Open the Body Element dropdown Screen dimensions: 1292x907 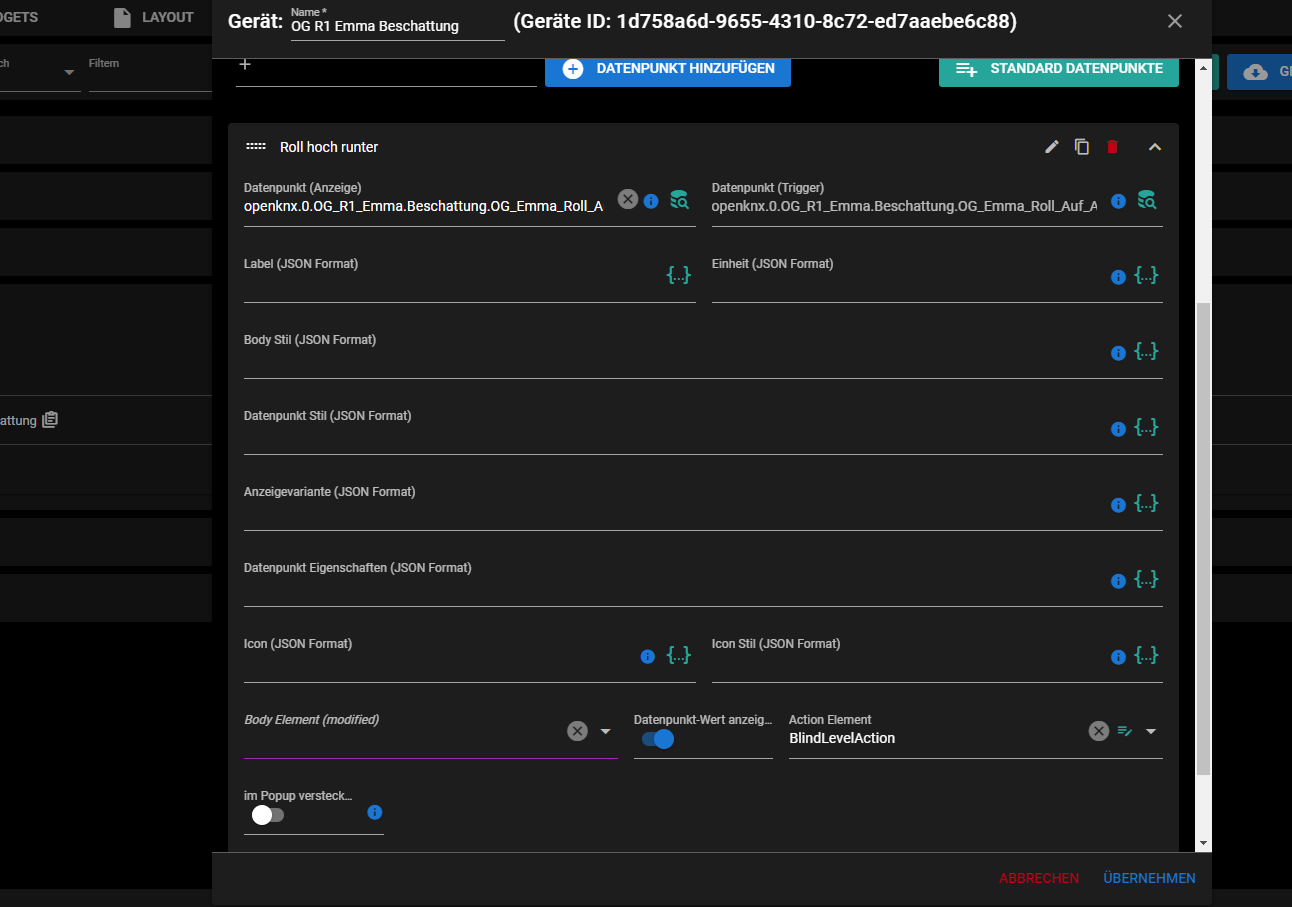605,732
